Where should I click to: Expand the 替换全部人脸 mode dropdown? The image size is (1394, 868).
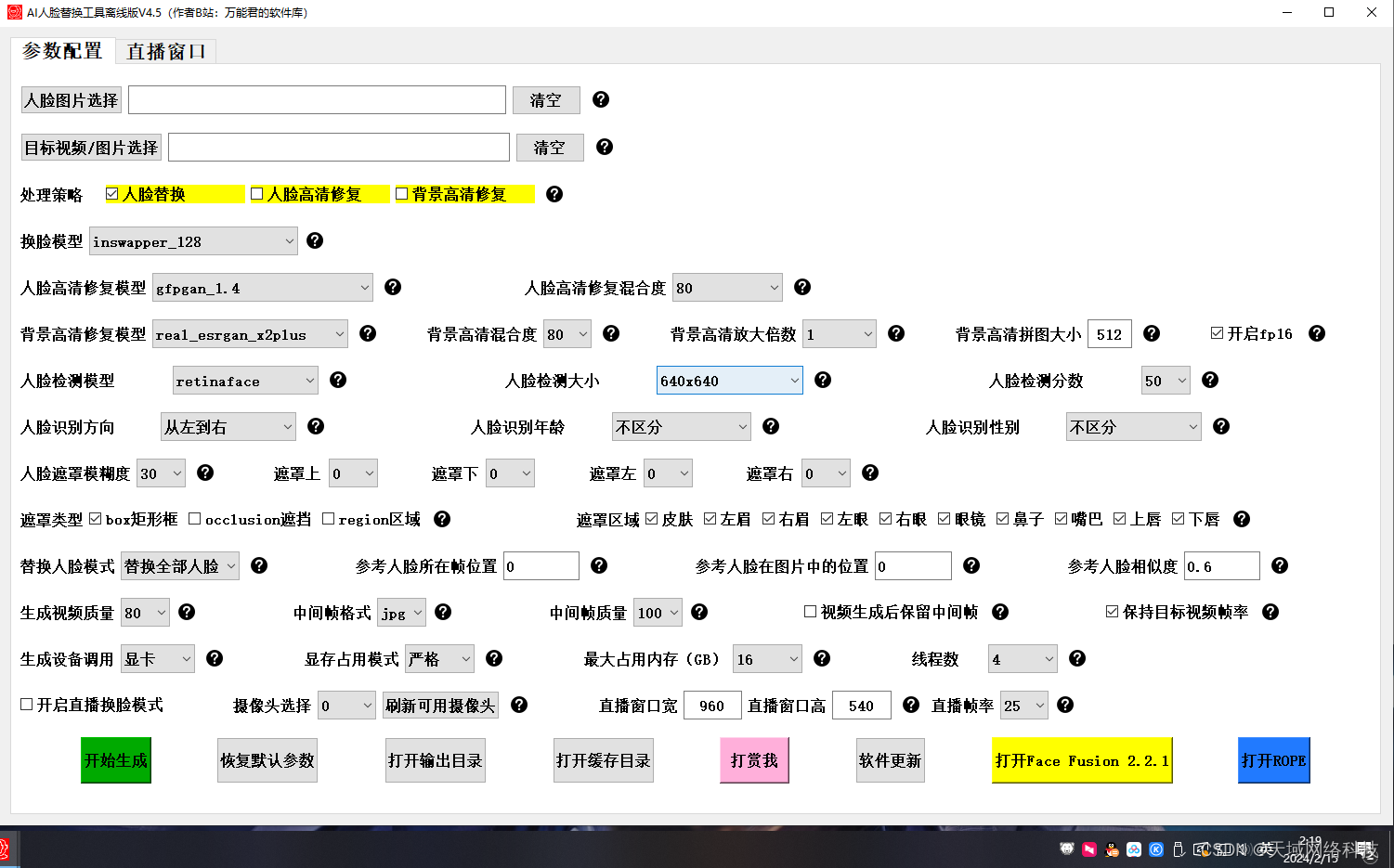(x=180, y=566)
